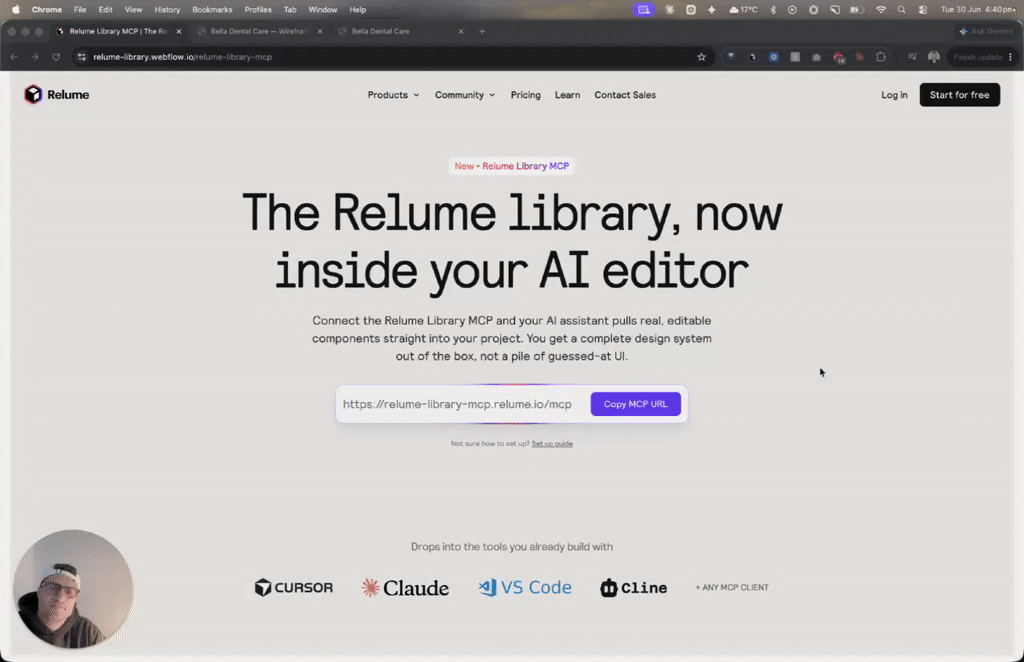Click the Claude logo
This screenshot has width=1024, height=662.
(x=405, y=588)
